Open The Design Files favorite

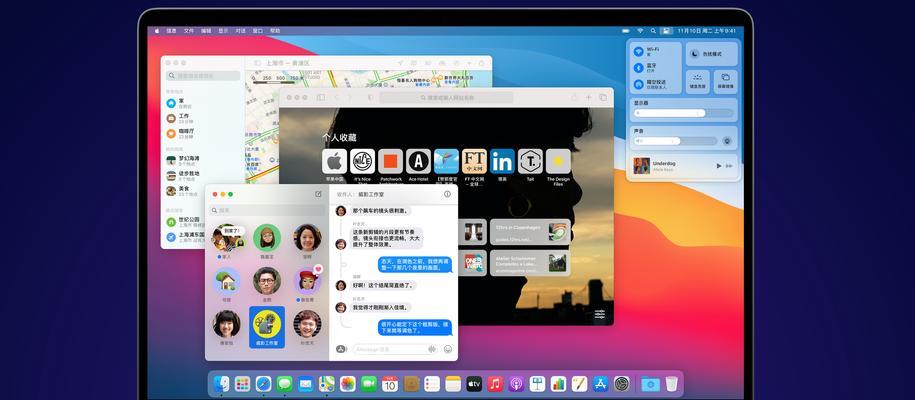pos(558,161)
